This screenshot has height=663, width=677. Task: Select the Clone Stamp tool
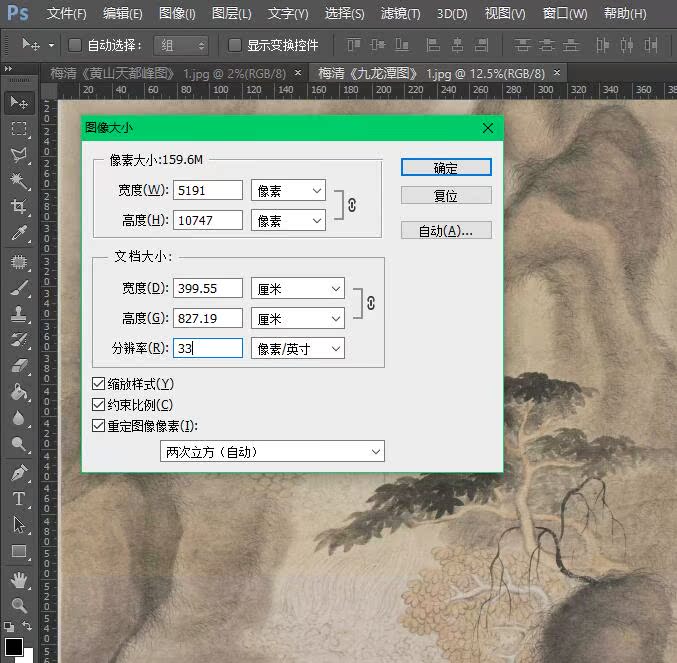tap(19, 314)
